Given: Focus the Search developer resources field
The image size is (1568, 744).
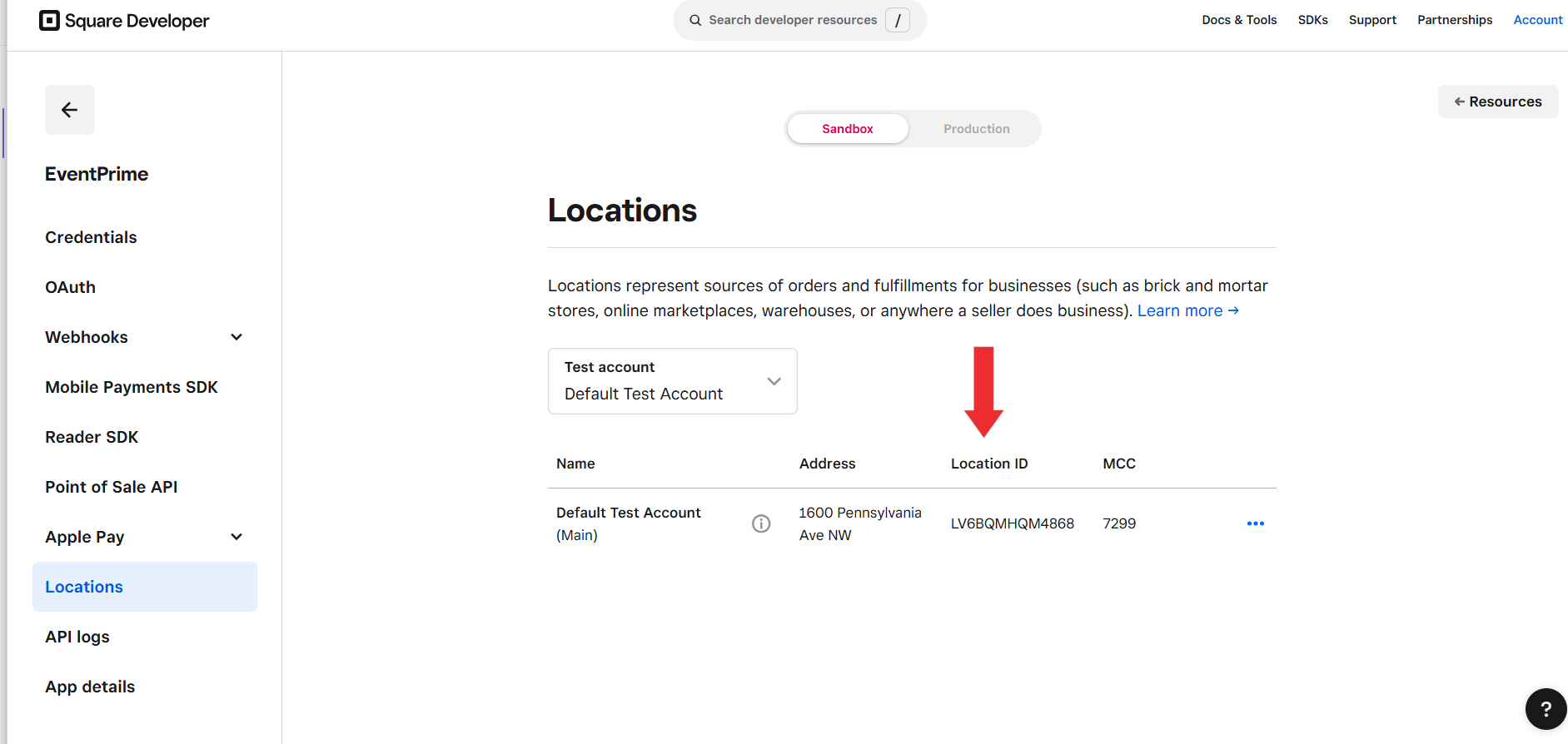Looking at the screenshot, I should pyautogui.click(x=792, y=20).
